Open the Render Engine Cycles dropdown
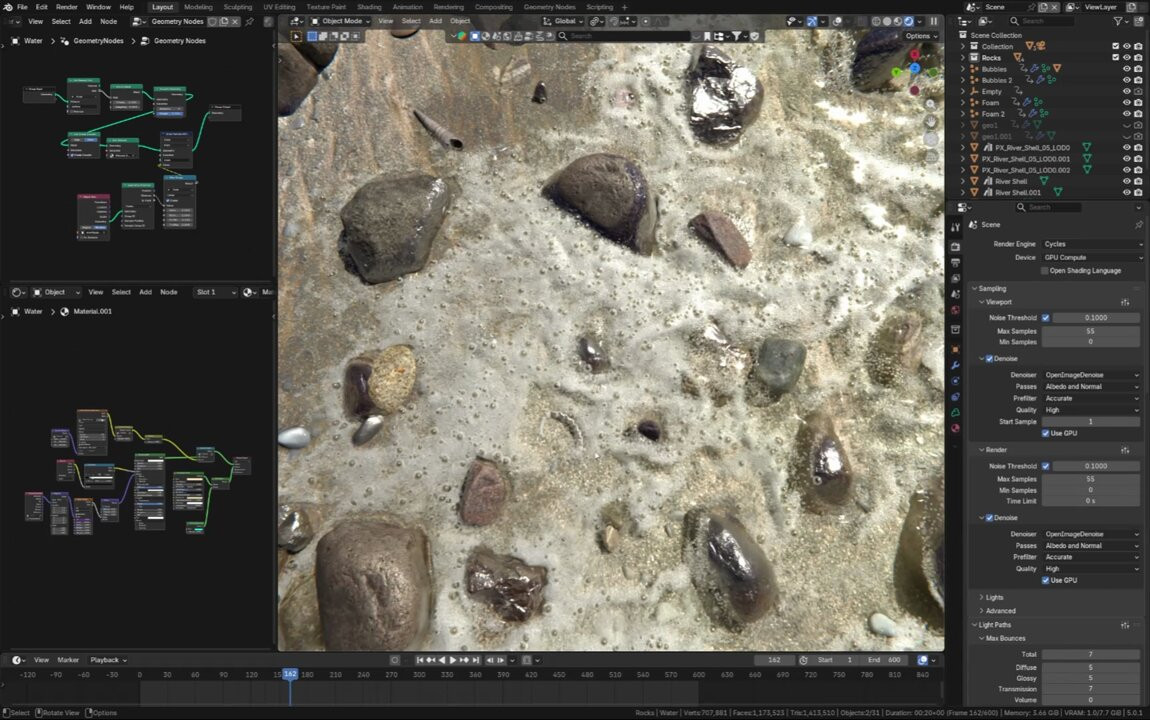Image resolution: width=1150 pixels, height=720 pixels. coord(1091,244)
